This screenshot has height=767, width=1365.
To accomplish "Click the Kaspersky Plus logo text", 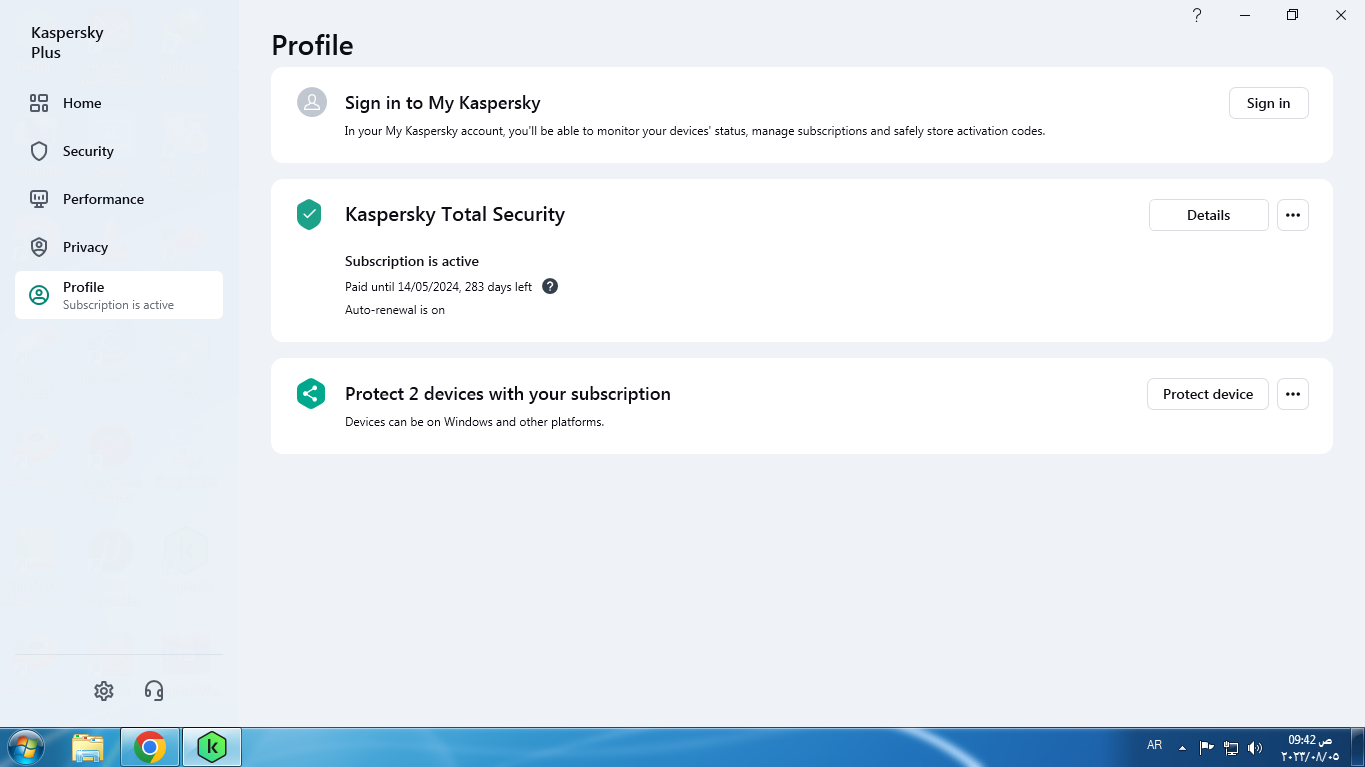I will (x=67, y=43).
